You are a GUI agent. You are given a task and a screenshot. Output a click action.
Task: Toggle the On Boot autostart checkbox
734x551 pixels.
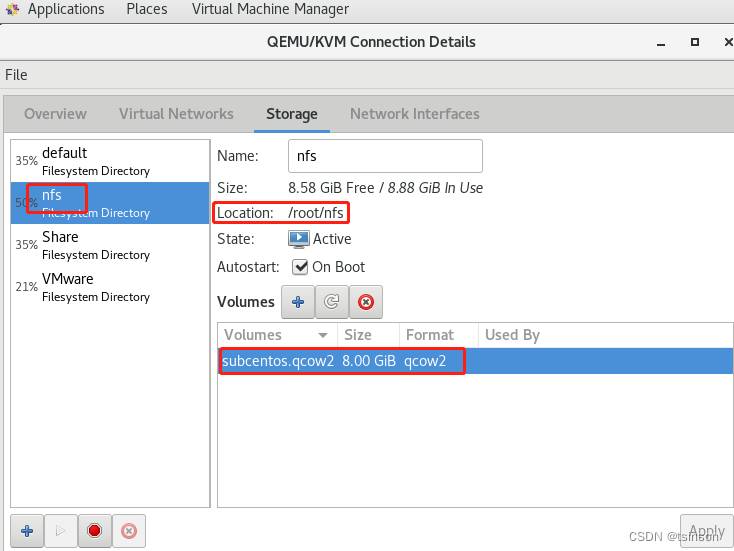tap(300, 267)
